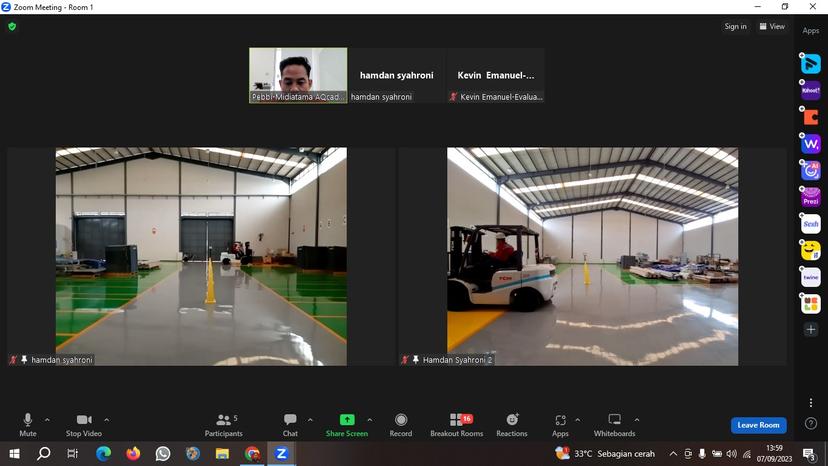The width and height of the screenshot is (828, 466).
Task: Click the Sign in button
Action: click(x=735, y=26)
